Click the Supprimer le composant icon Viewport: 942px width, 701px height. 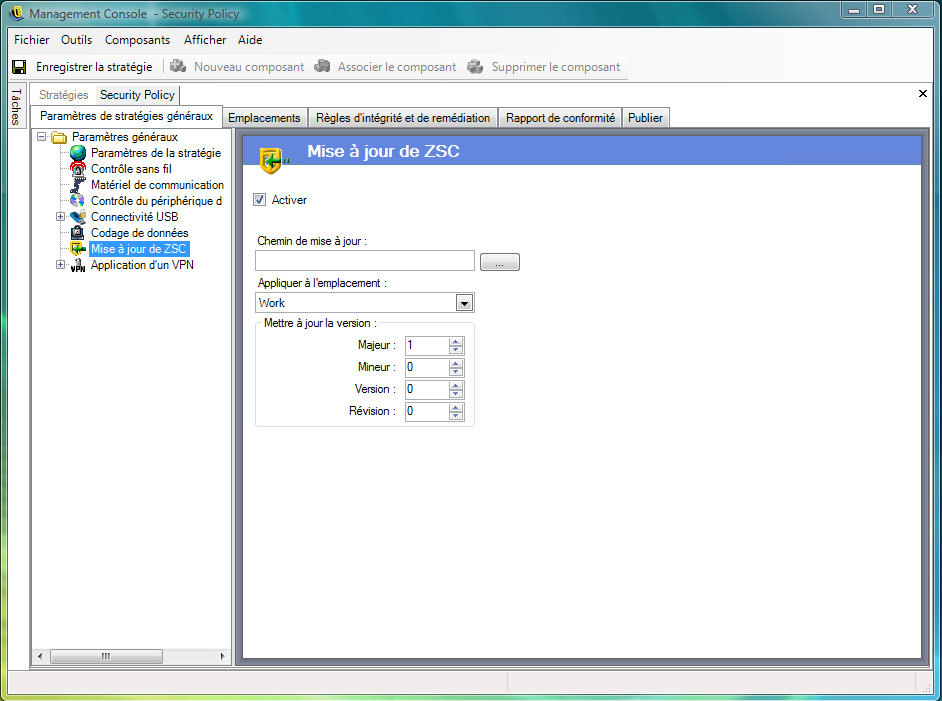tap(476, 67)
